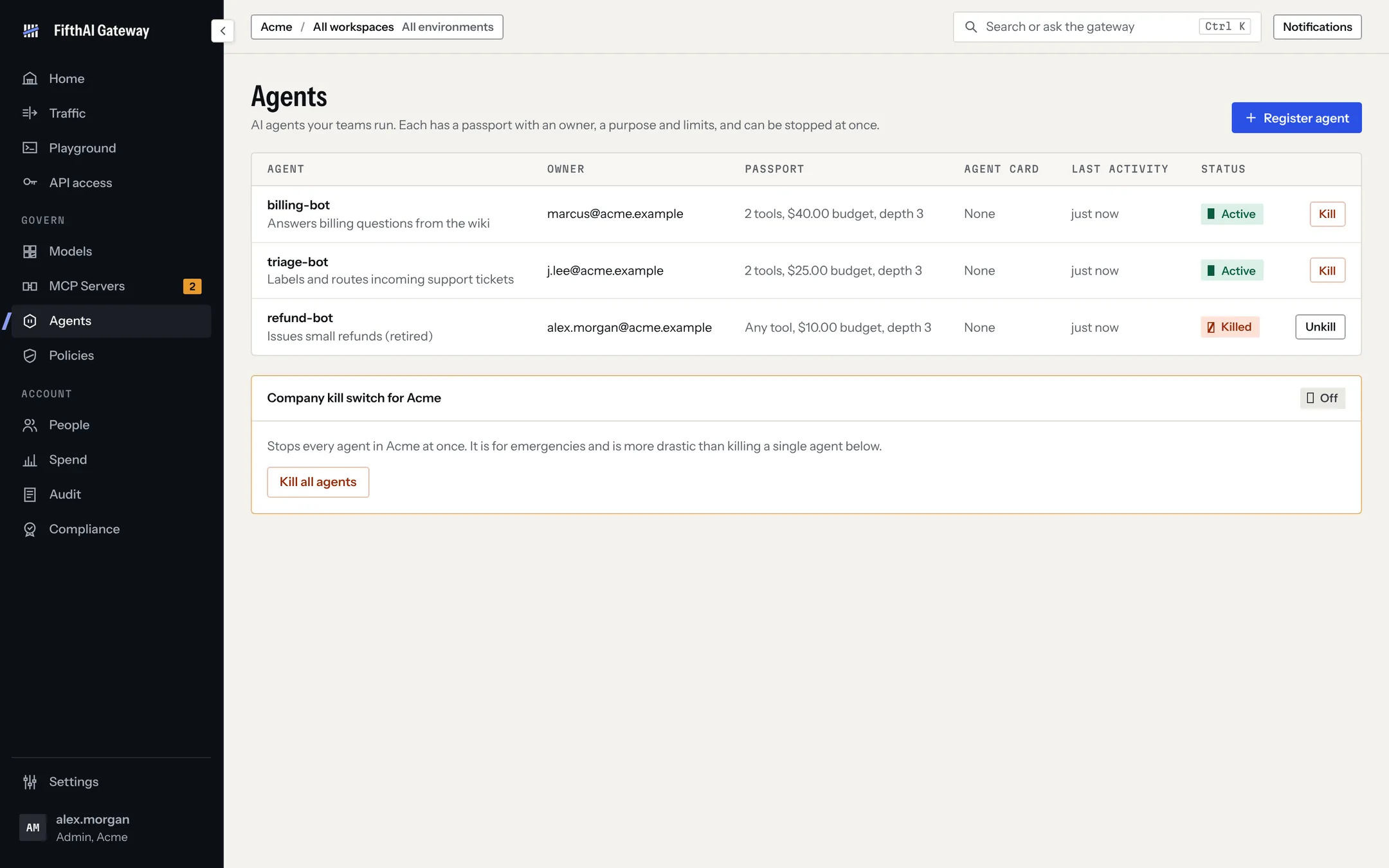
Task: Click the Active status badge for billing-bot
Action: click(x=1232, y=214)
